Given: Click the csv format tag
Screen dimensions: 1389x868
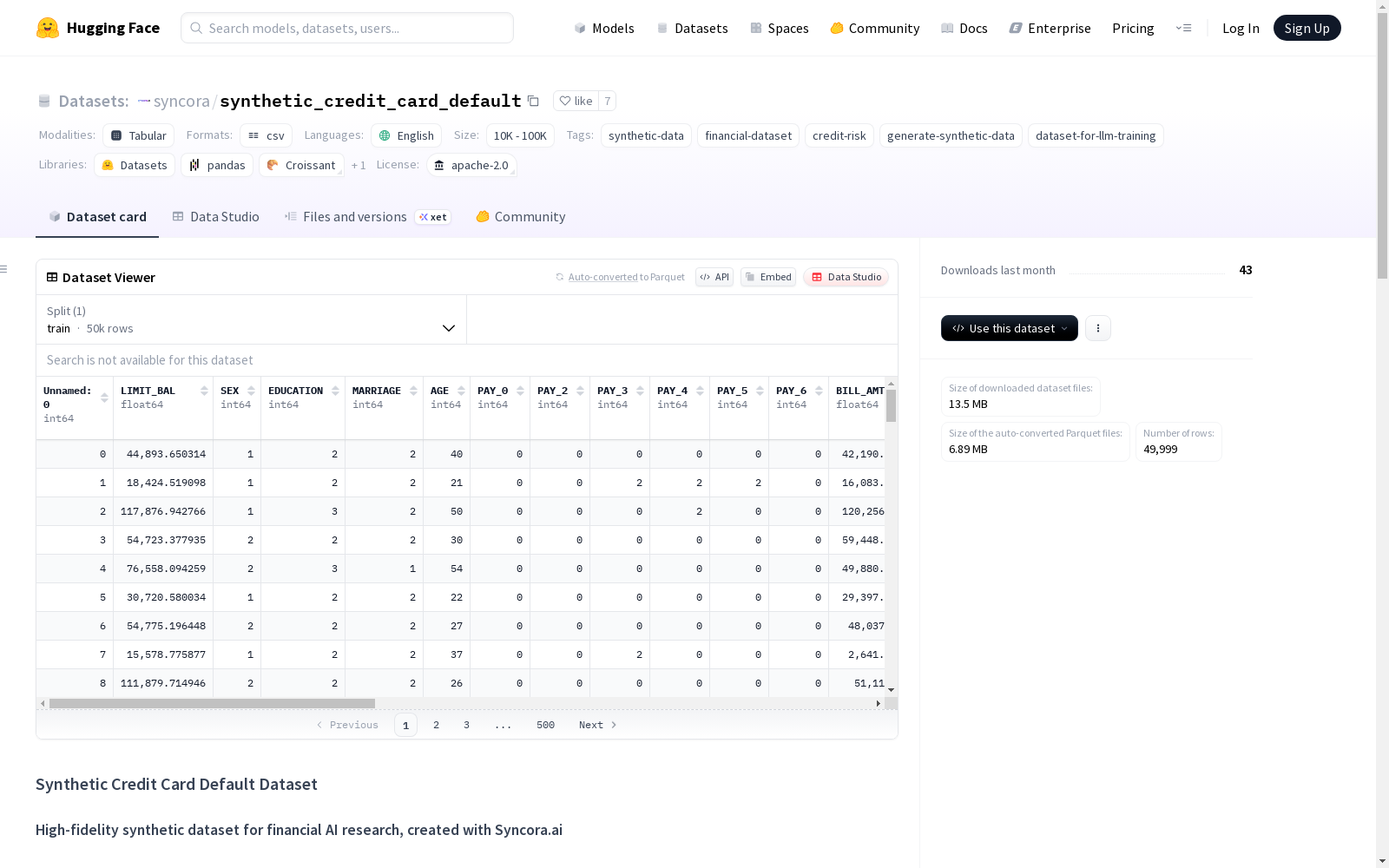Looking at the screenshot, I should [266, 135].
